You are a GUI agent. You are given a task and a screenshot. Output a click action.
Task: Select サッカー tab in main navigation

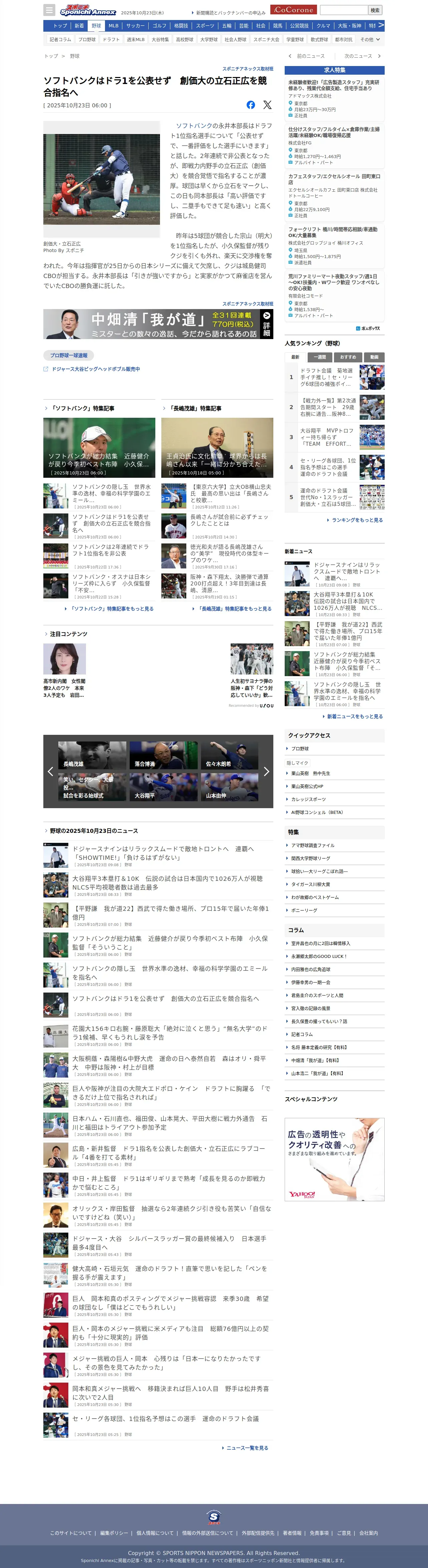(135, 26)
